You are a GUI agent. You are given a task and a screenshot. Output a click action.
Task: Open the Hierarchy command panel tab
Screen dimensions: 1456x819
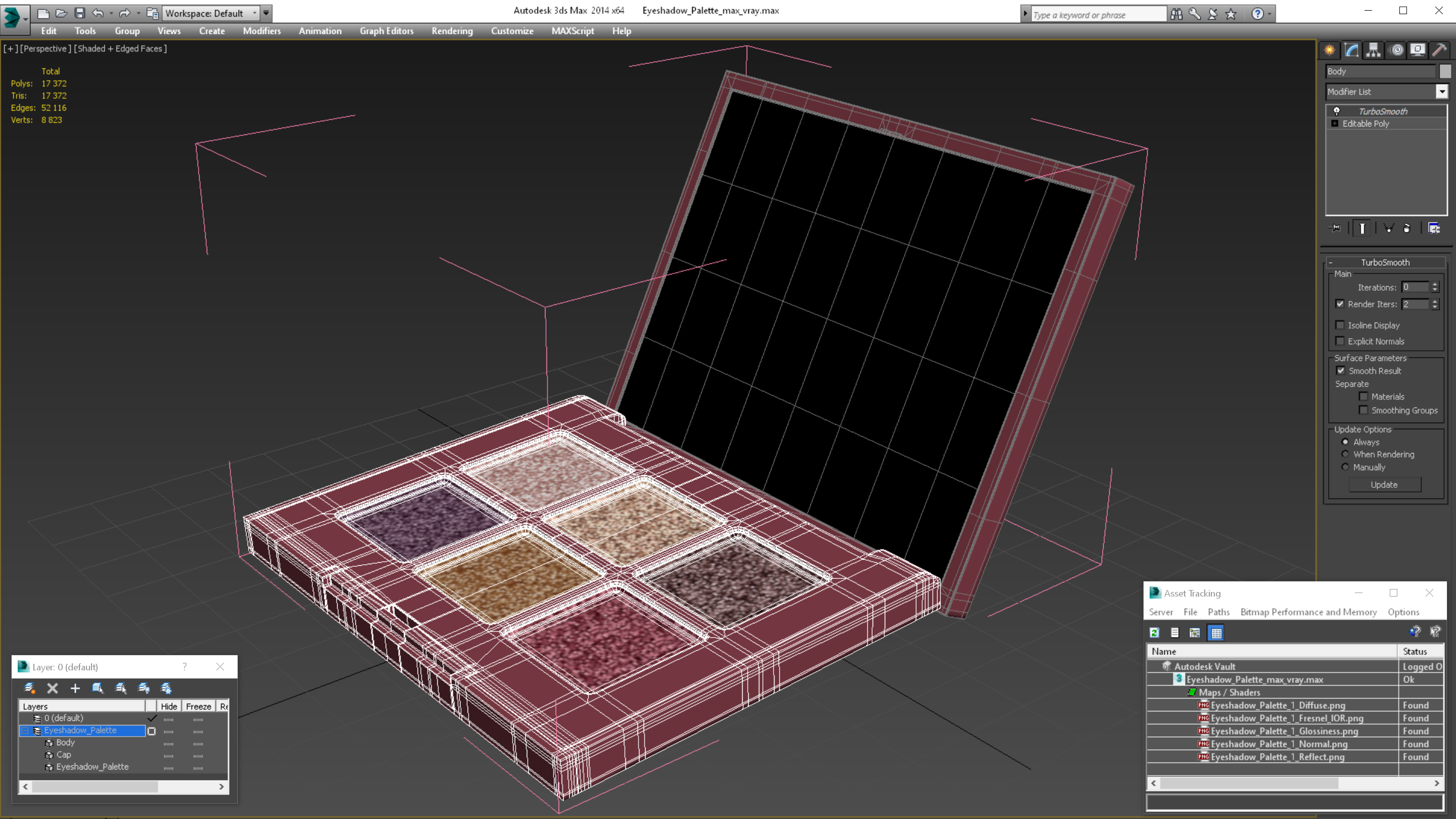pyautogui.click(x=1373, y=51)
